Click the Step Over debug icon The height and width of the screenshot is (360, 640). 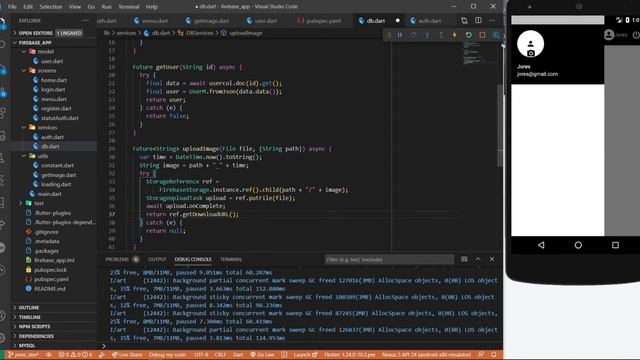413,35
